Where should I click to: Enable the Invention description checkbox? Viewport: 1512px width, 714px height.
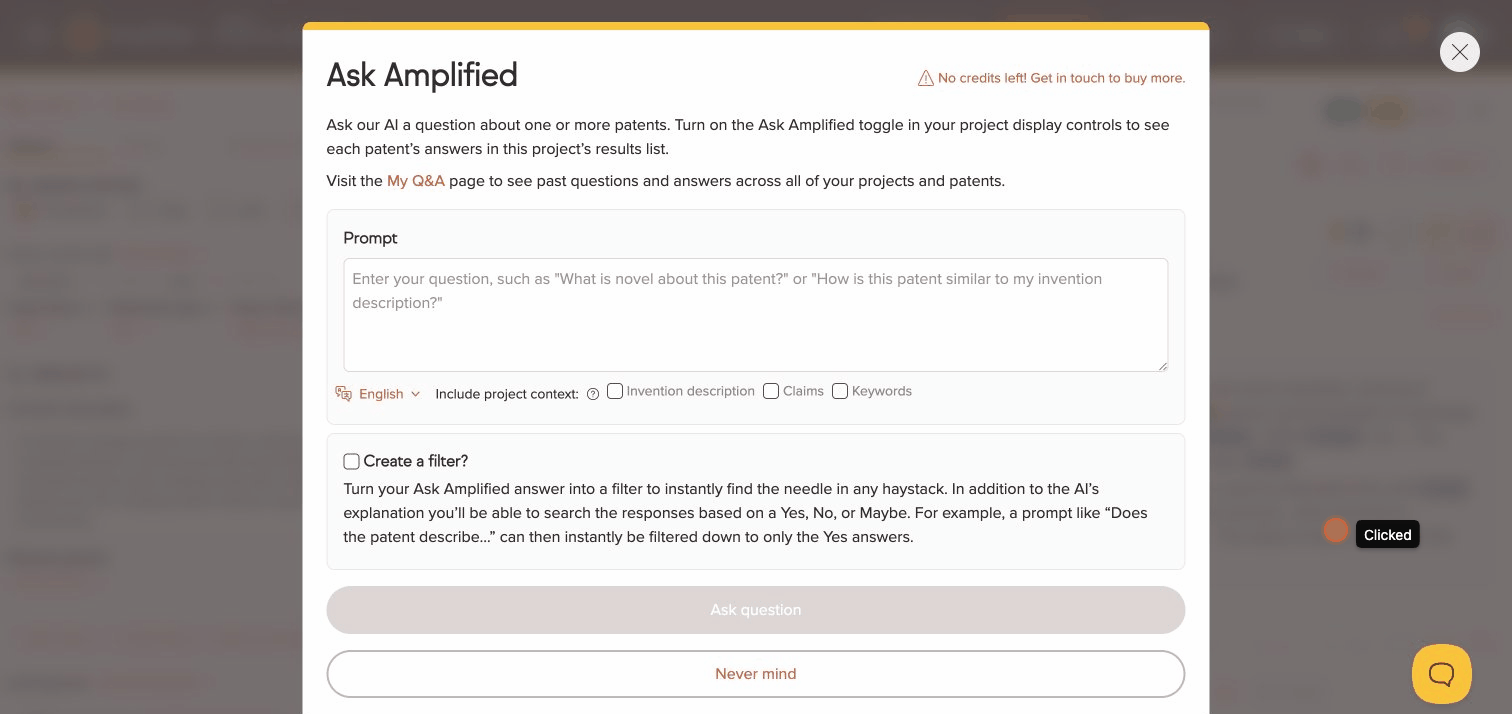click(615, 391)
